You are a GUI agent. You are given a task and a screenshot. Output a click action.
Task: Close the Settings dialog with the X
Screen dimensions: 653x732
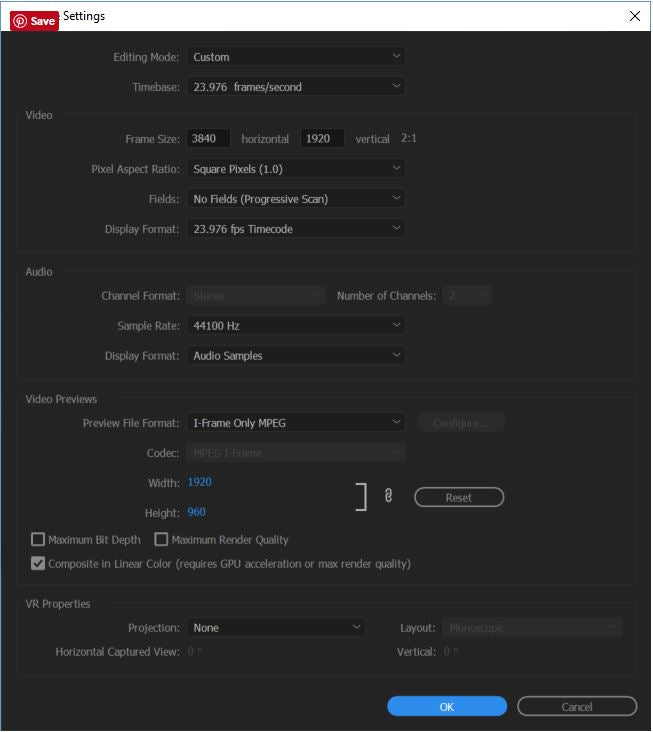(635, 16)
